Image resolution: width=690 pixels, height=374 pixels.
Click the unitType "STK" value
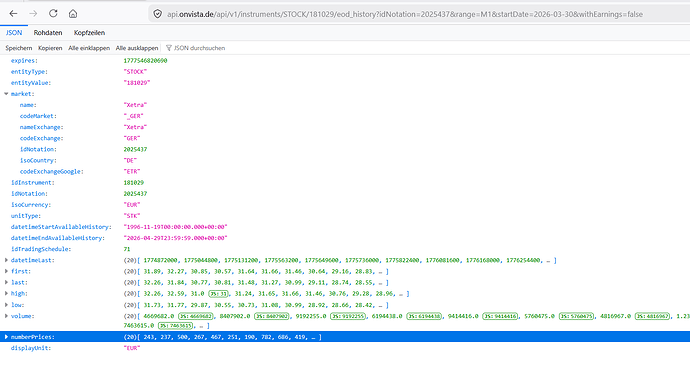tap(132, 216)
